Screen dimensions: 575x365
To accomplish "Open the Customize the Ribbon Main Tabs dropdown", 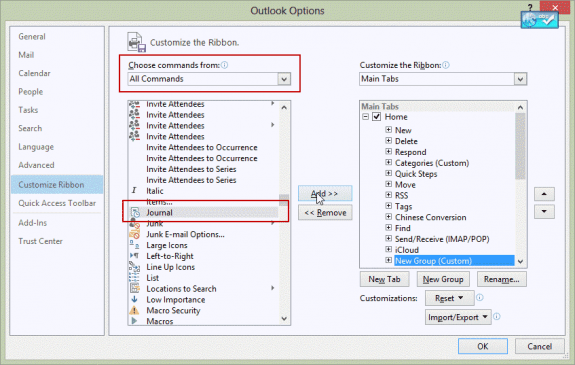I will [x=520, y=79].
